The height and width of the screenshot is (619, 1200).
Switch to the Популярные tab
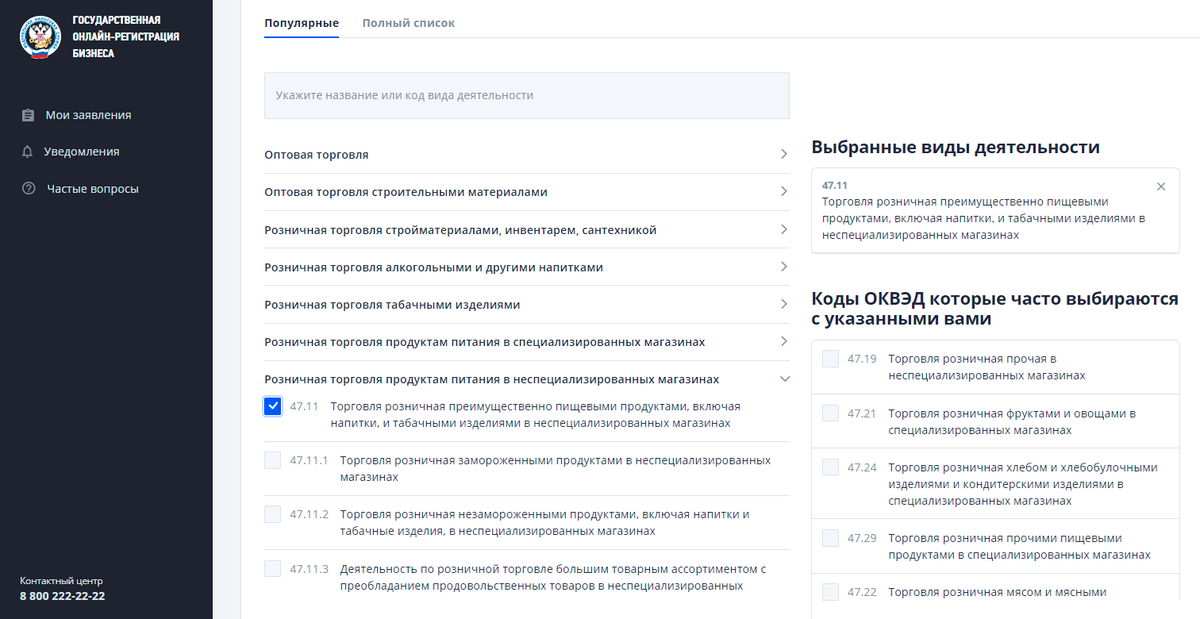click(x=301, y=23)
